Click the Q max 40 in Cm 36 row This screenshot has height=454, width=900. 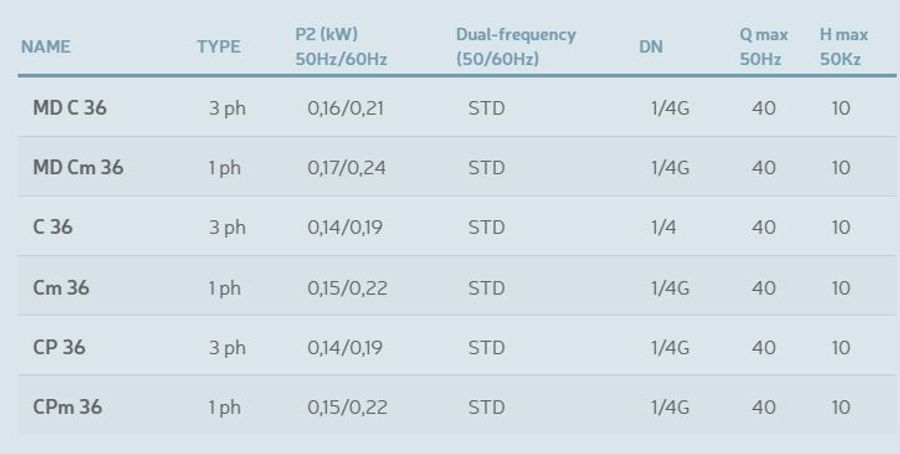763,288
